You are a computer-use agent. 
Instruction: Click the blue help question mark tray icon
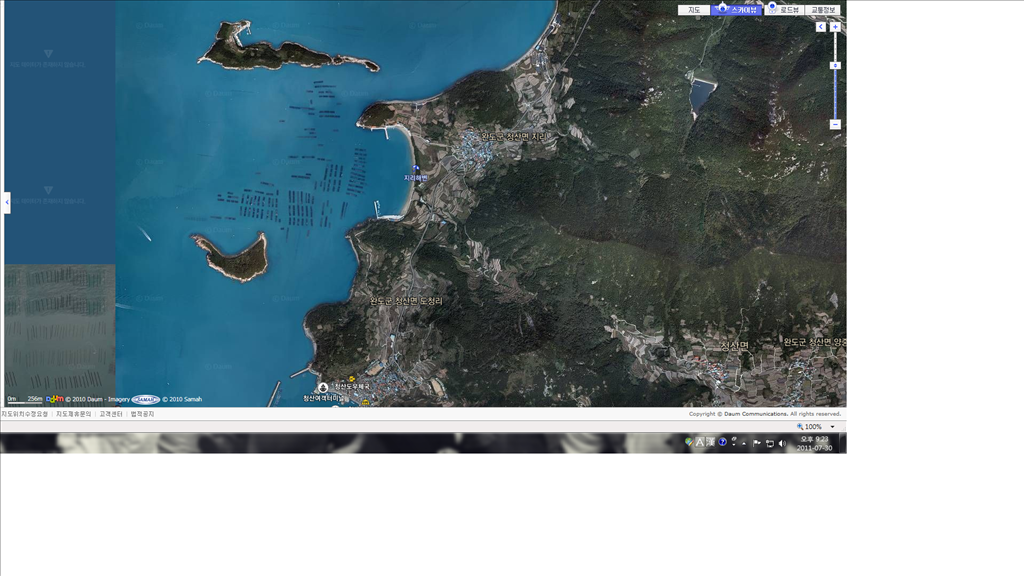click(x=722, y=442)
